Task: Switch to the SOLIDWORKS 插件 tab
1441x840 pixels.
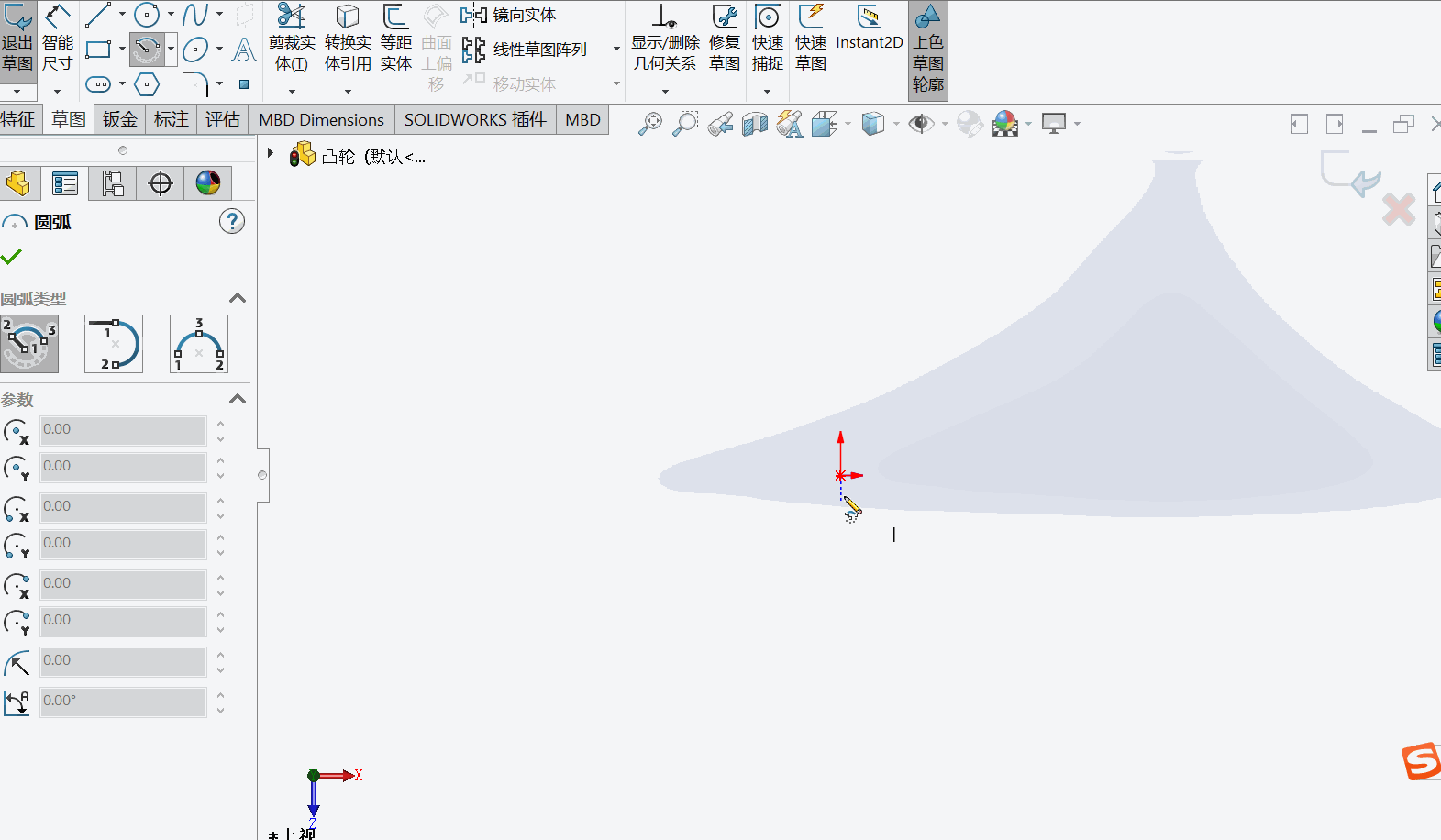Action: click(x=475, y=120)
